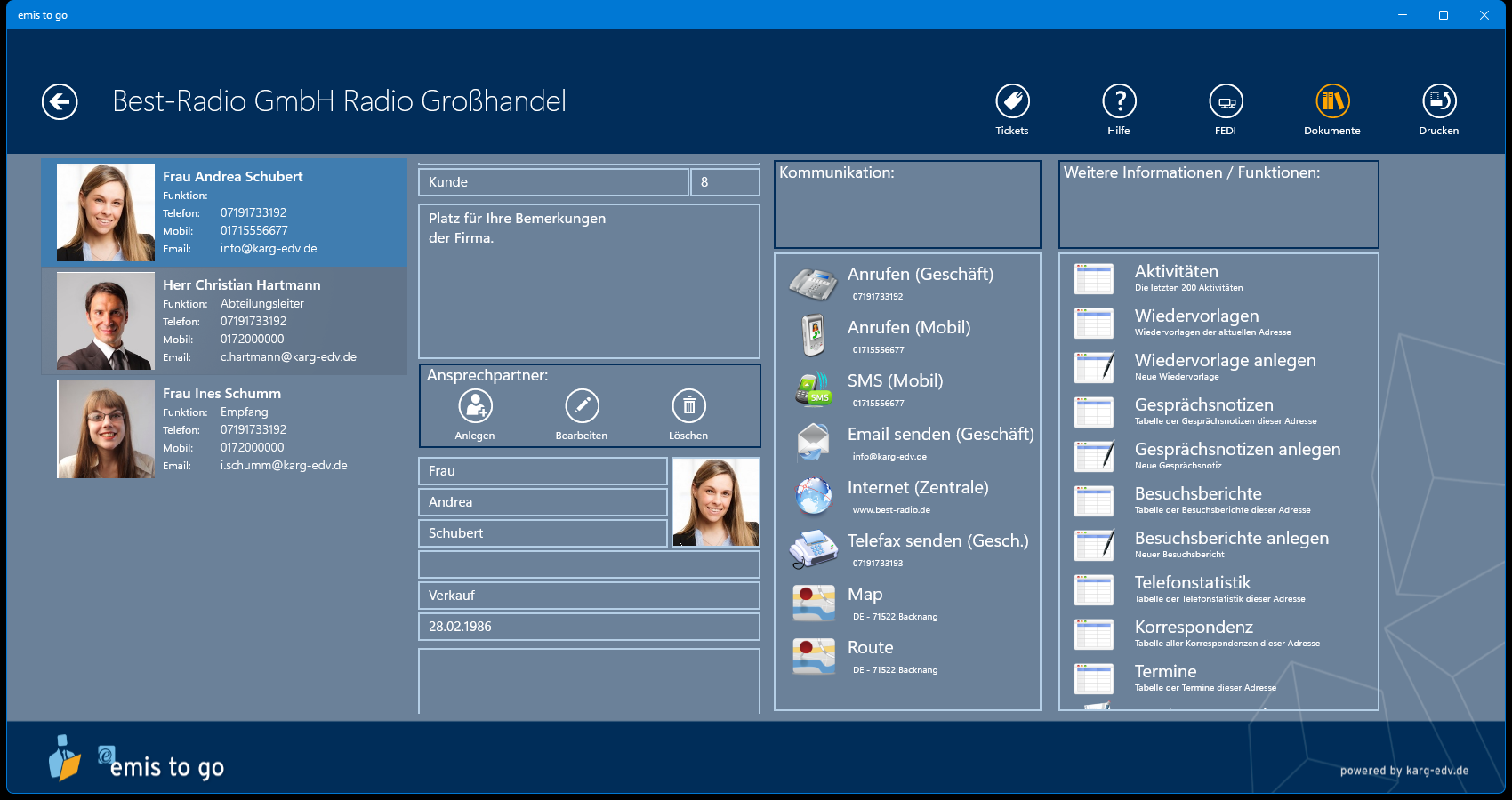Click SMS (Mobil) label
Screen dimensions: 1512x800
tap(896, 381)
